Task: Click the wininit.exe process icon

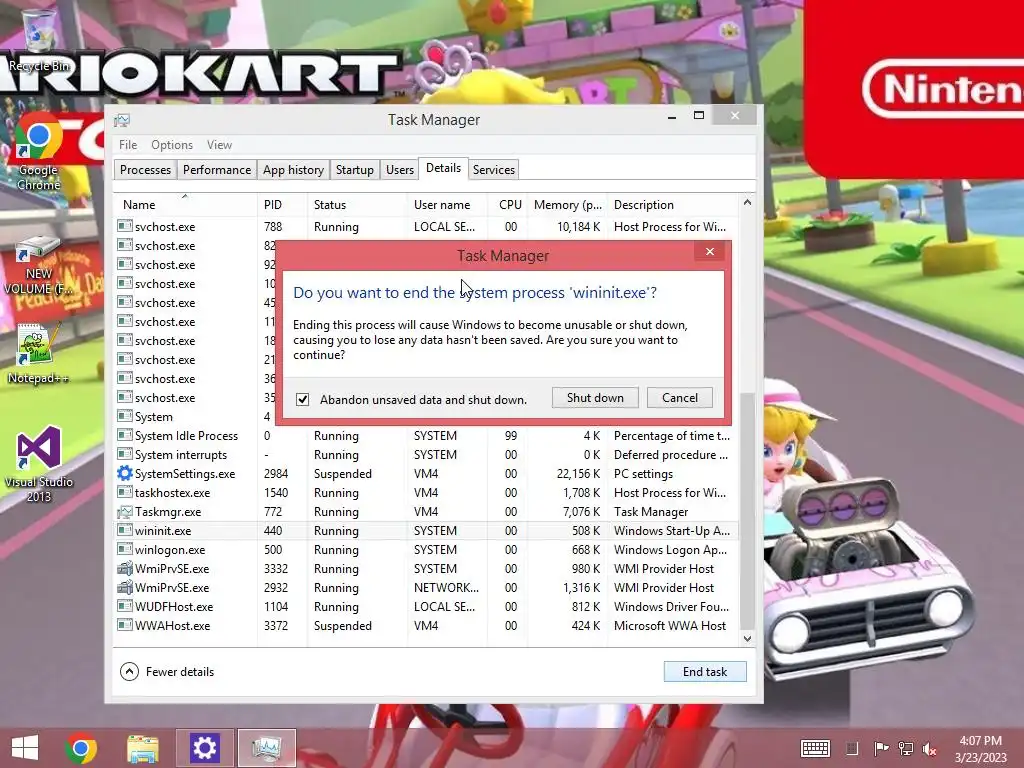Action: tap(125, 530)
